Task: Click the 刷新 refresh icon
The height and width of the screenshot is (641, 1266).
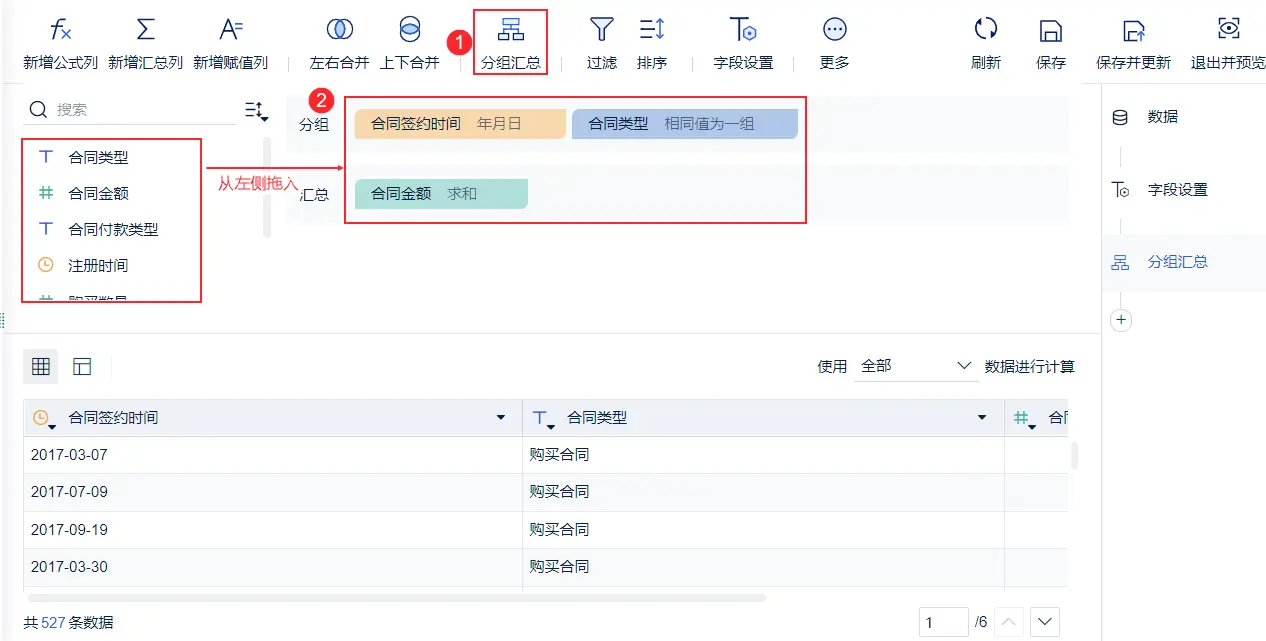Action: click(x=986, y=29)
